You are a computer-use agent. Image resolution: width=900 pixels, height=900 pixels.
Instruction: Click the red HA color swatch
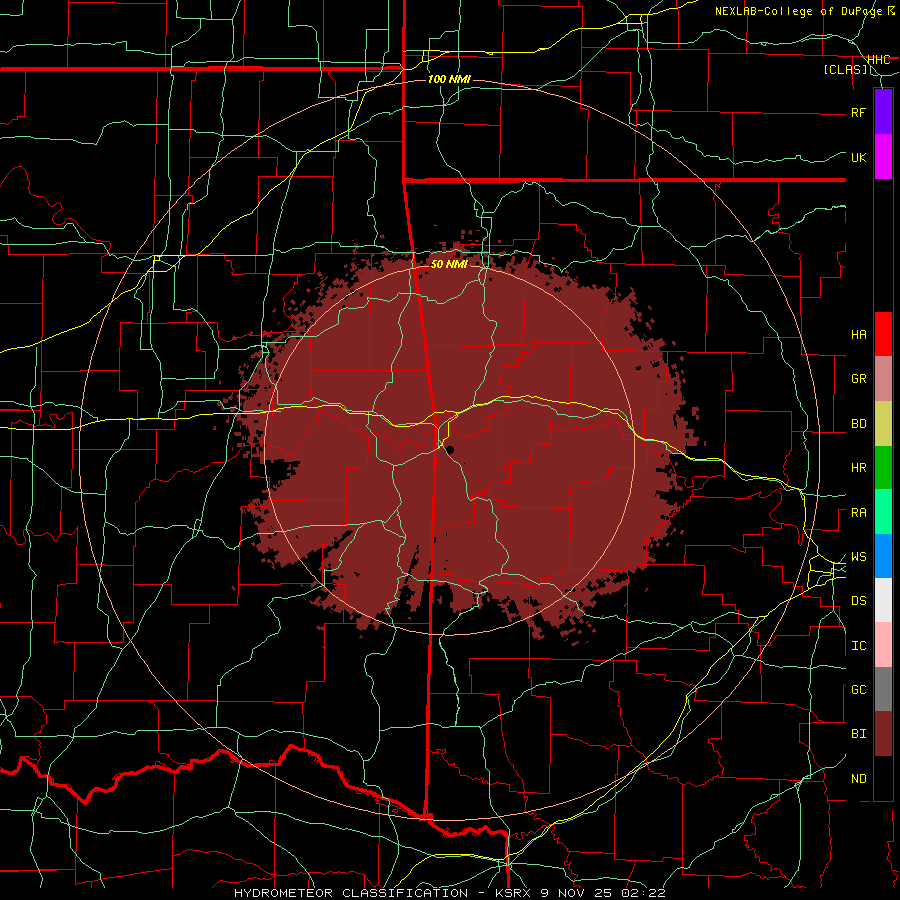(883, 334)
